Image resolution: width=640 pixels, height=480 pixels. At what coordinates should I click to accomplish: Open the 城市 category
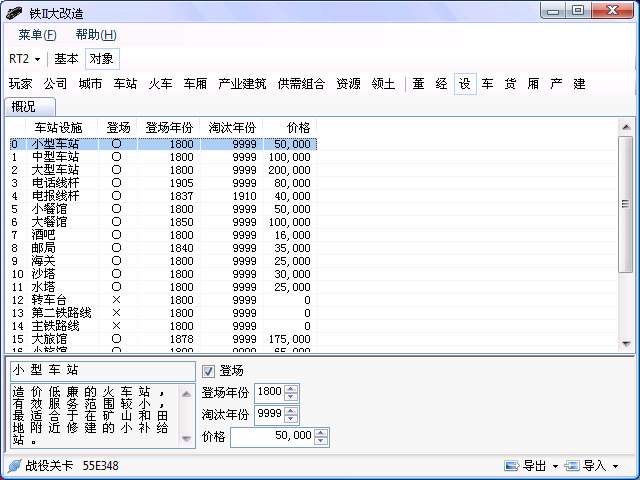(x=90, y=84)
